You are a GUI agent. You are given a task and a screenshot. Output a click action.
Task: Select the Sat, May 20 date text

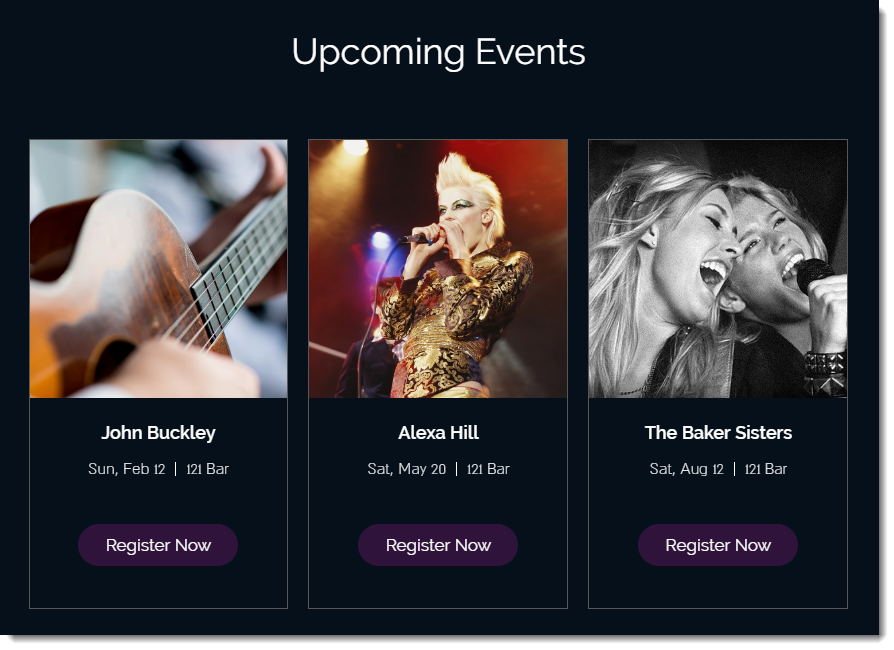tap(406, 469)
